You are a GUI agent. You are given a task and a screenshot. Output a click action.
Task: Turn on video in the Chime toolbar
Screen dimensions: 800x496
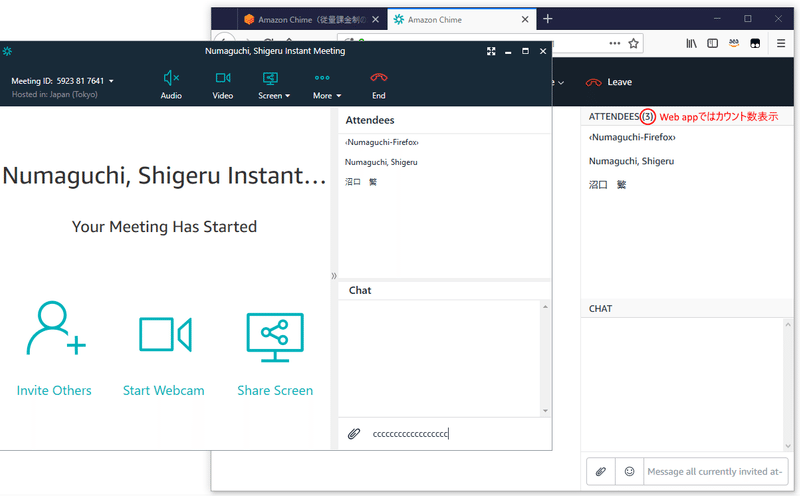[222, 85]
